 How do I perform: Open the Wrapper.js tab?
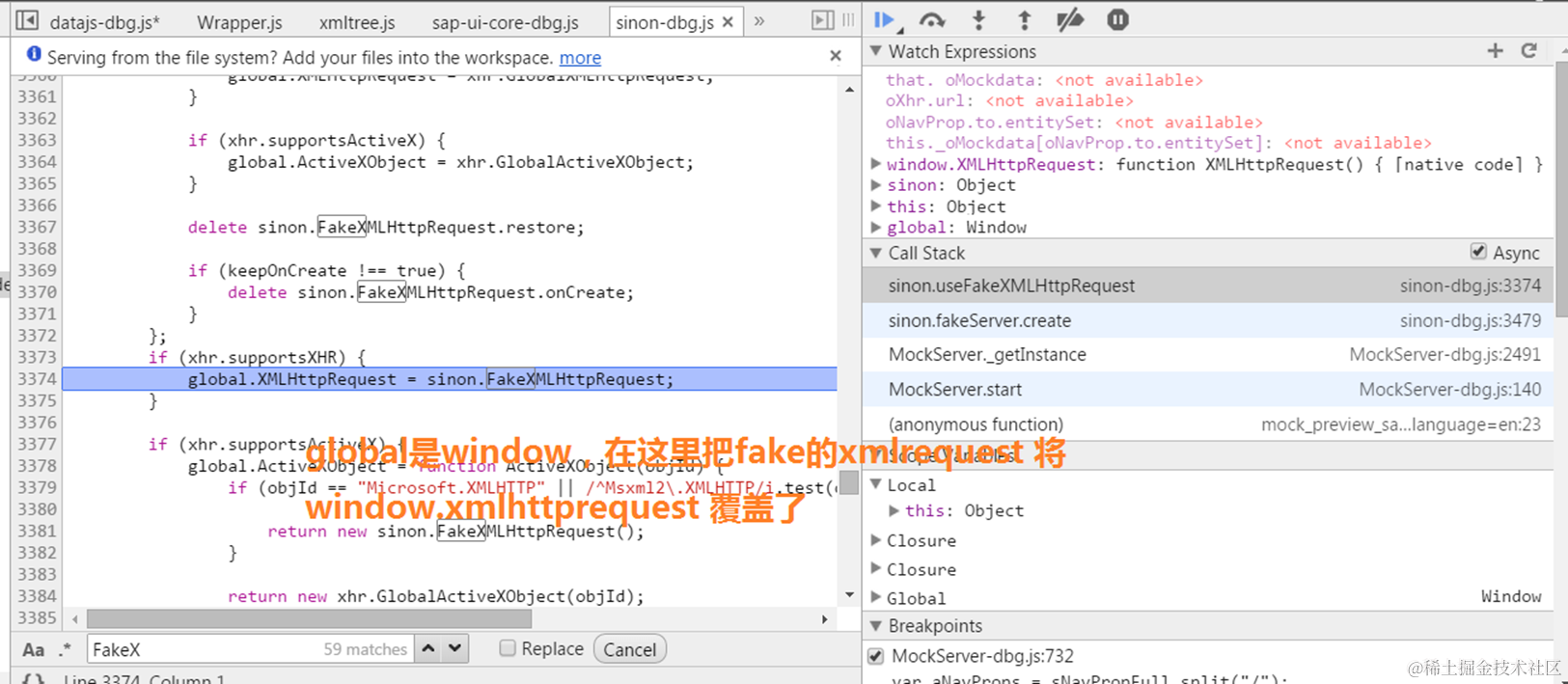click(239, 21)
